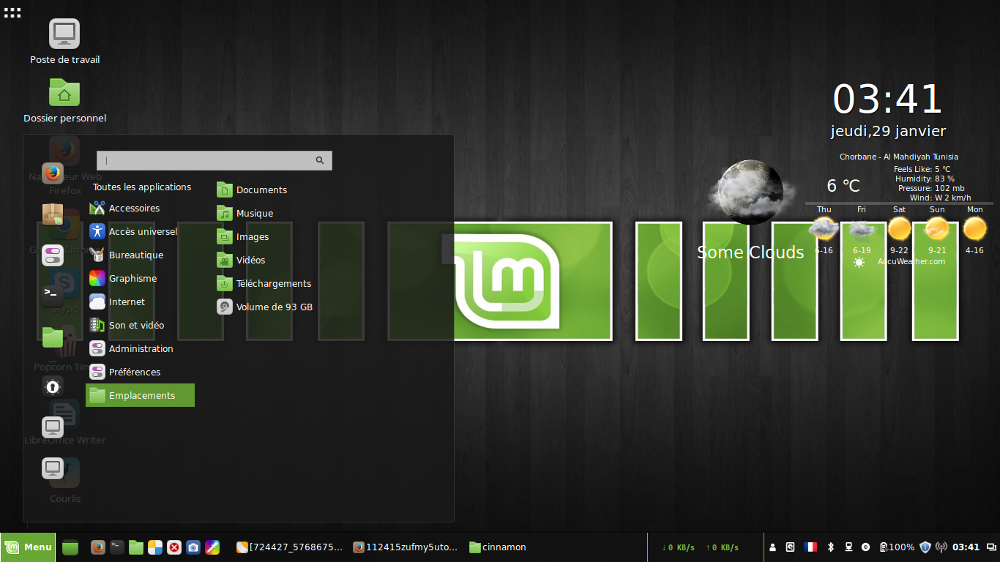The image size is (1000, 562).
Task: Select Toutes les applications
Action: pyautogui.click(x=142, y=187)
